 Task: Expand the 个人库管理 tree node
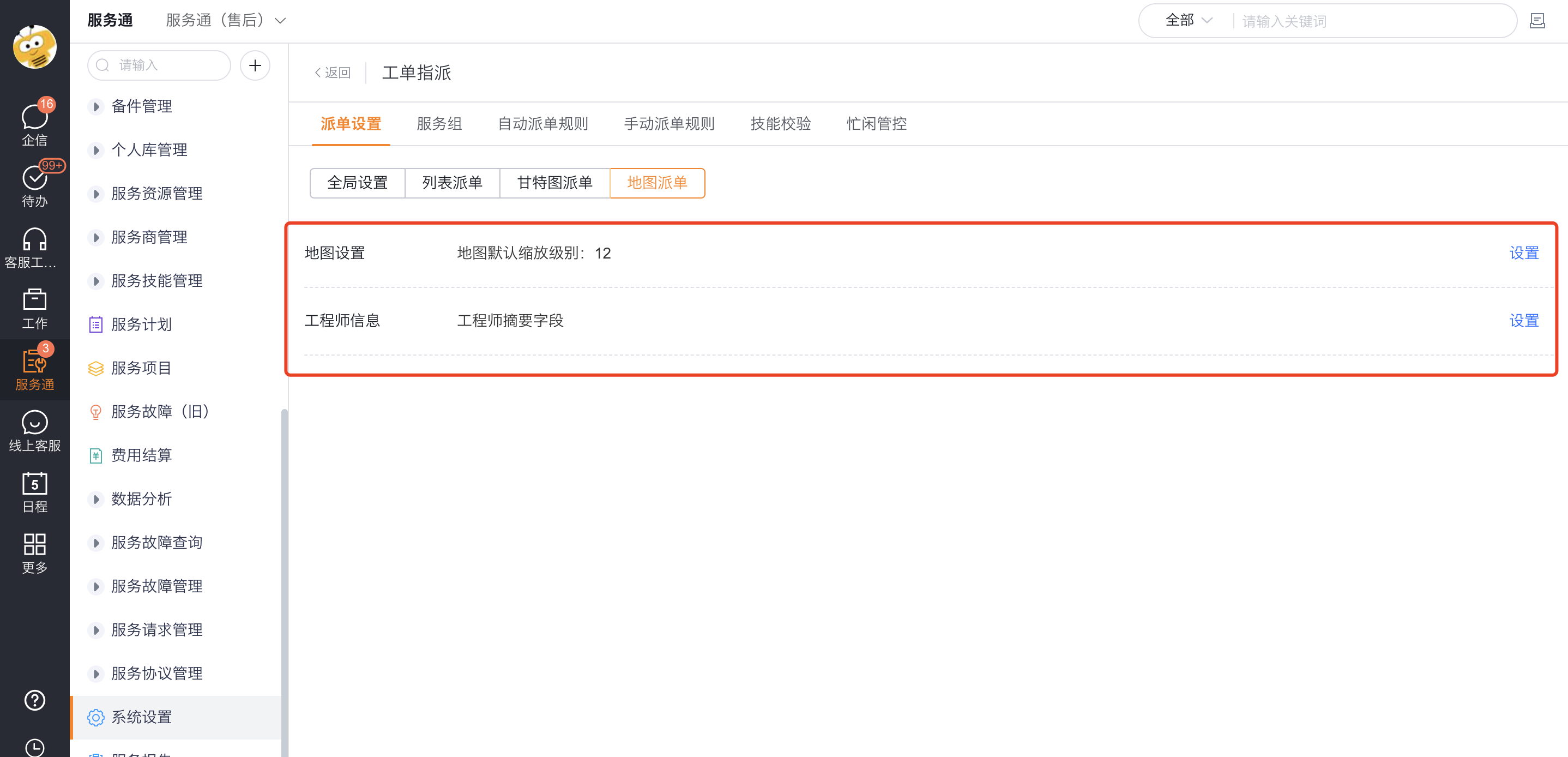(x=95, y=151)
